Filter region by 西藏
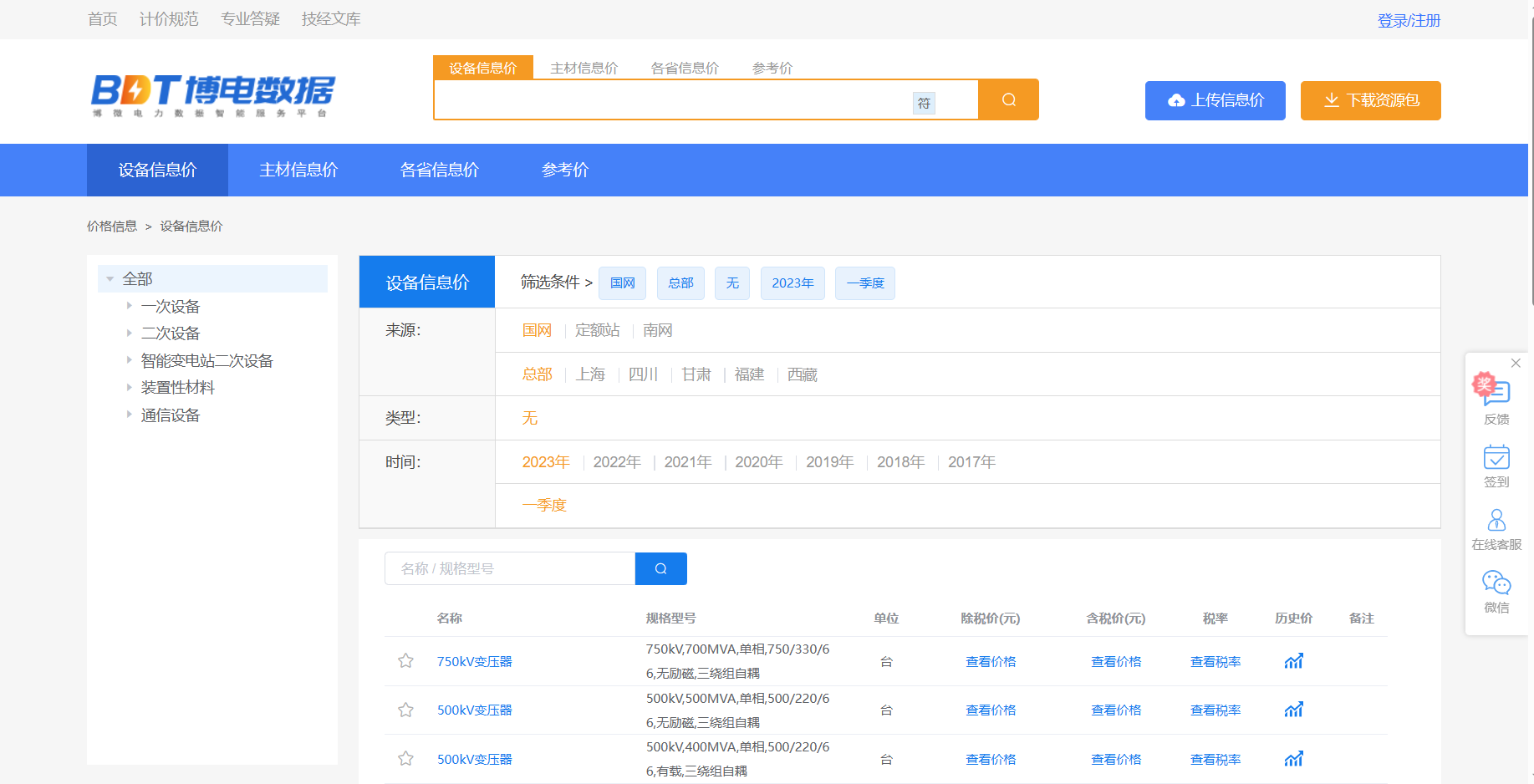 click(803, 374)
